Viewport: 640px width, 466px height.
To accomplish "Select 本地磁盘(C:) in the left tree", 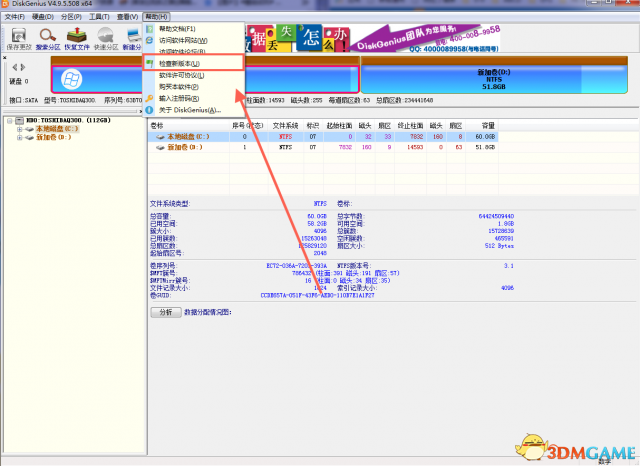I will click(57, 129).
